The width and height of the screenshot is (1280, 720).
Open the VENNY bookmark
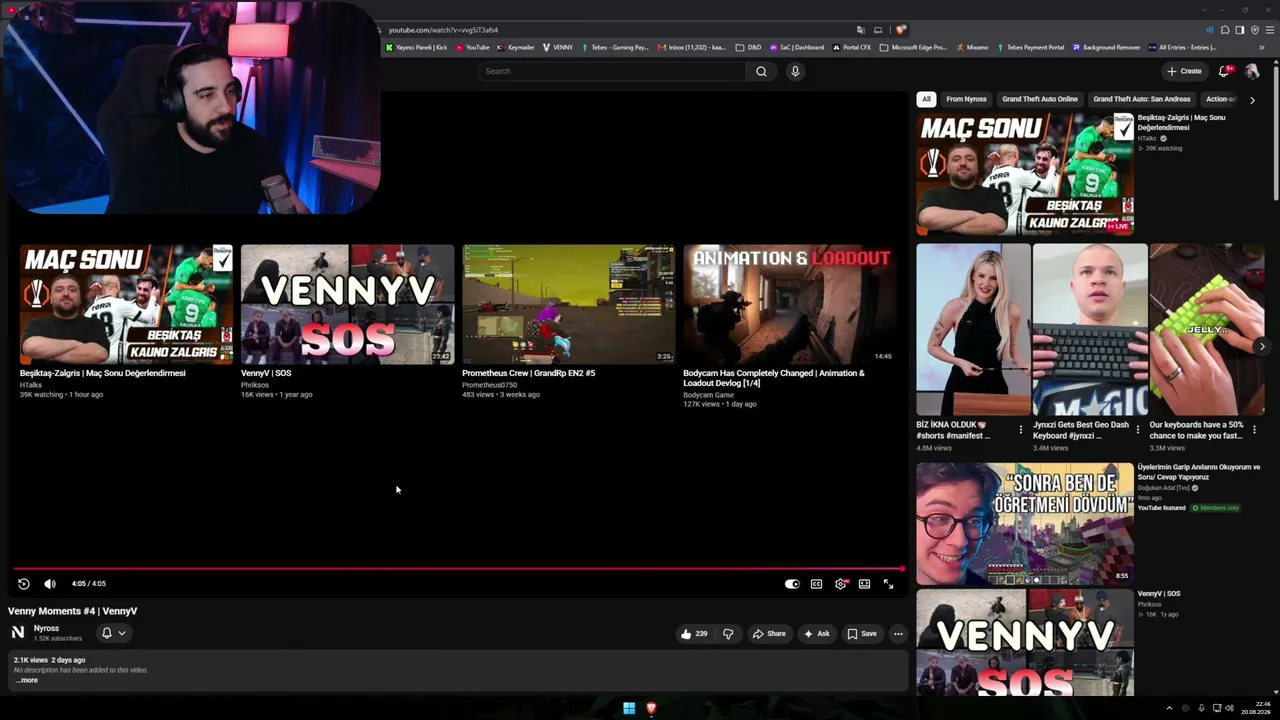pyautogui.click(x=558, y=47)
